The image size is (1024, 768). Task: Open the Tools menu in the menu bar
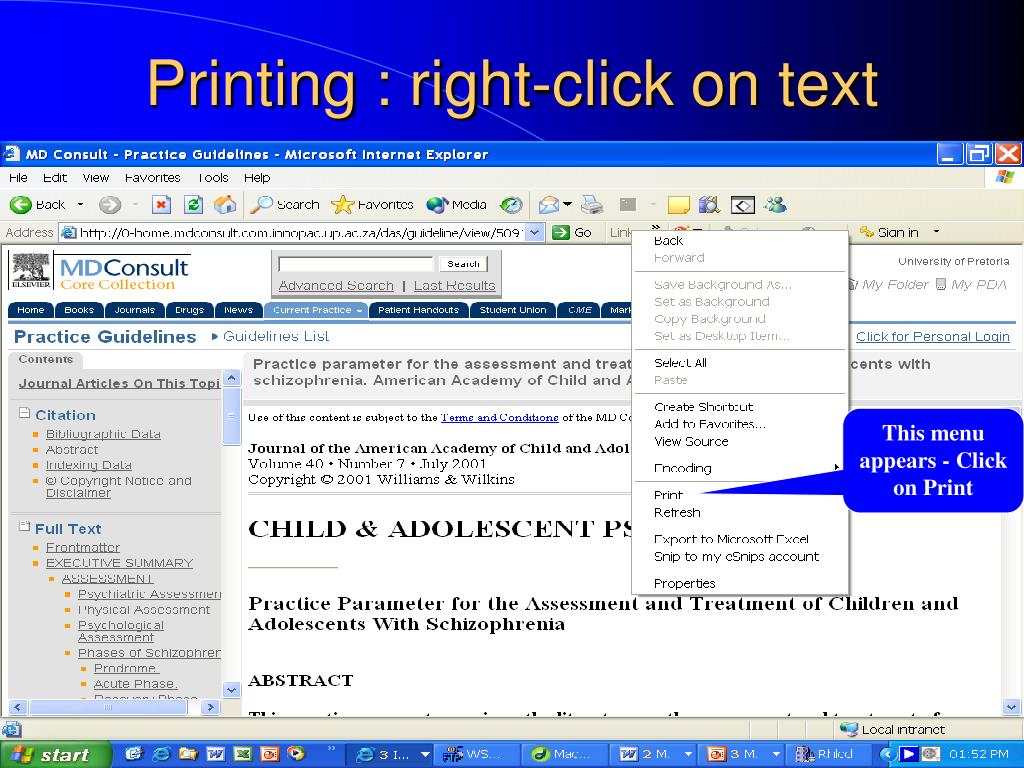213,178
